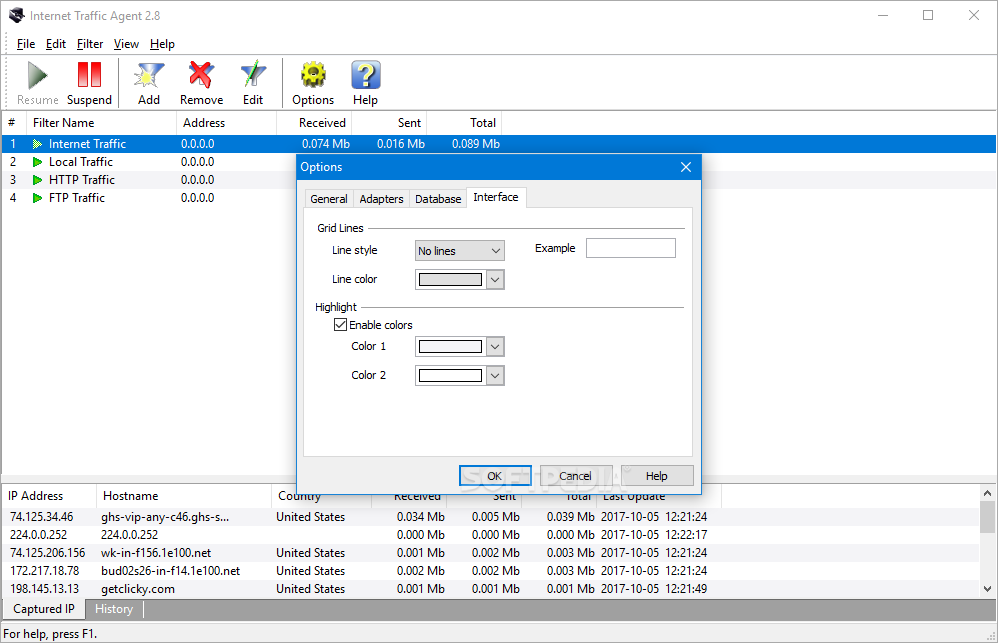Click Cancel in the Options dialog

tap(576, 476)
